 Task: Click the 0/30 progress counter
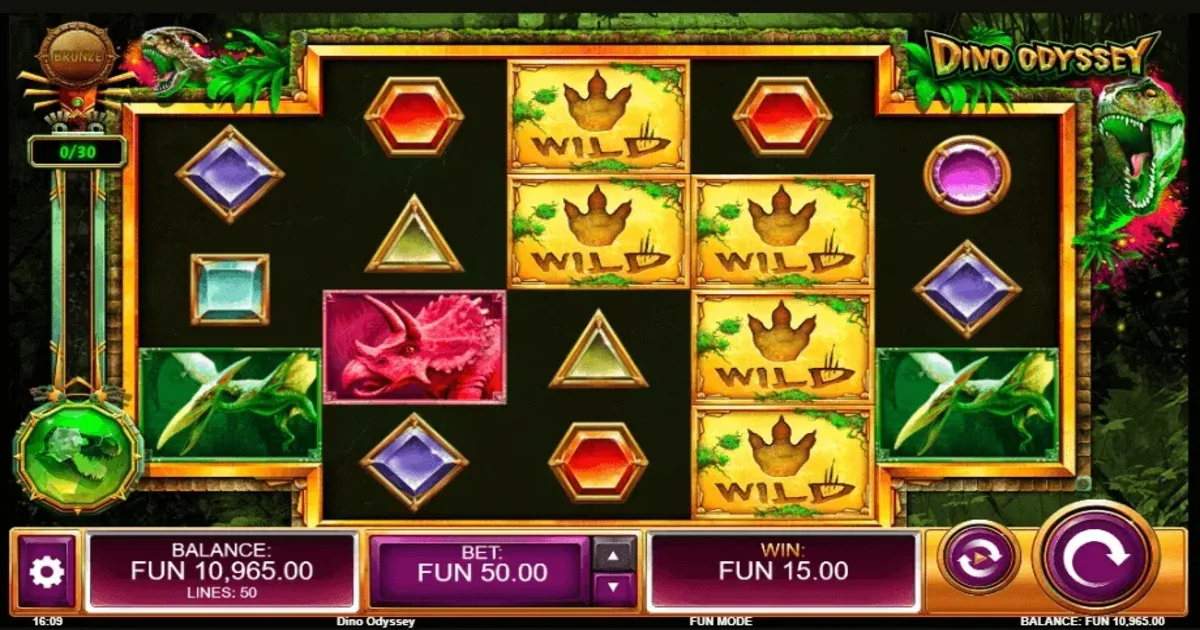[x=78, y=151]
